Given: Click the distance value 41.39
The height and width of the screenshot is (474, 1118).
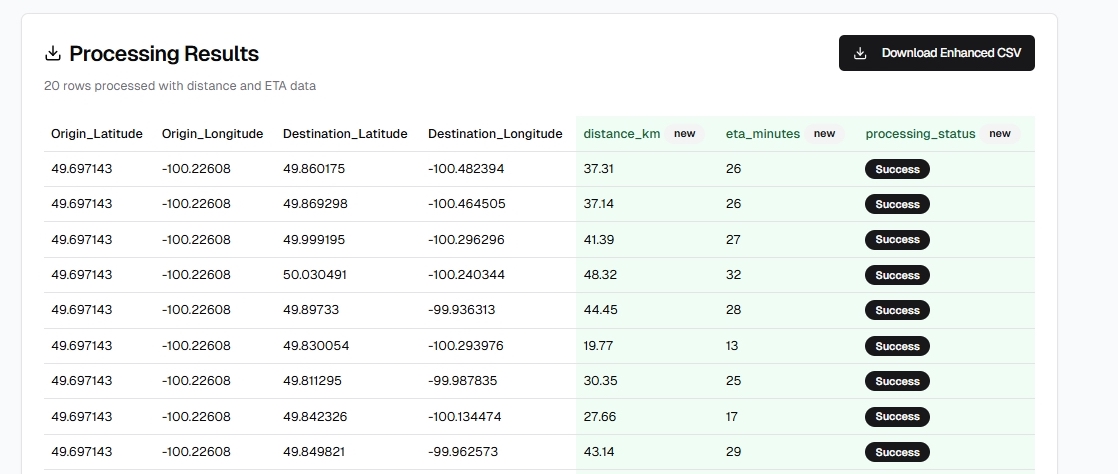Looking at the screenshot, I should click(599, 239).
